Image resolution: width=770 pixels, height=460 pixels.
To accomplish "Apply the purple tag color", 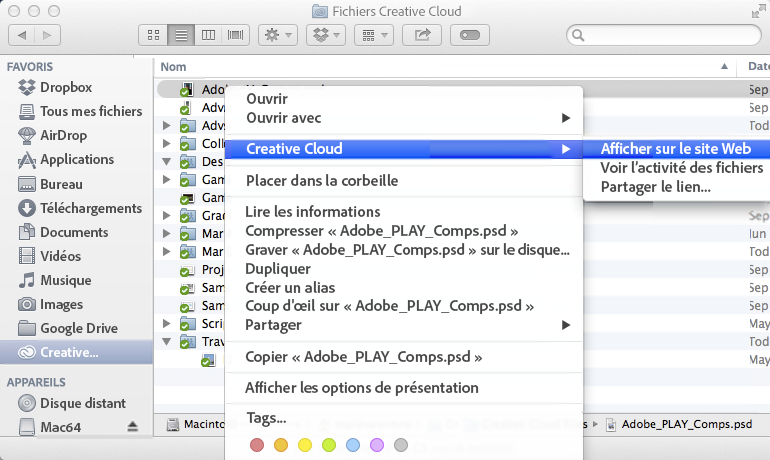I will tap(377, 445).
